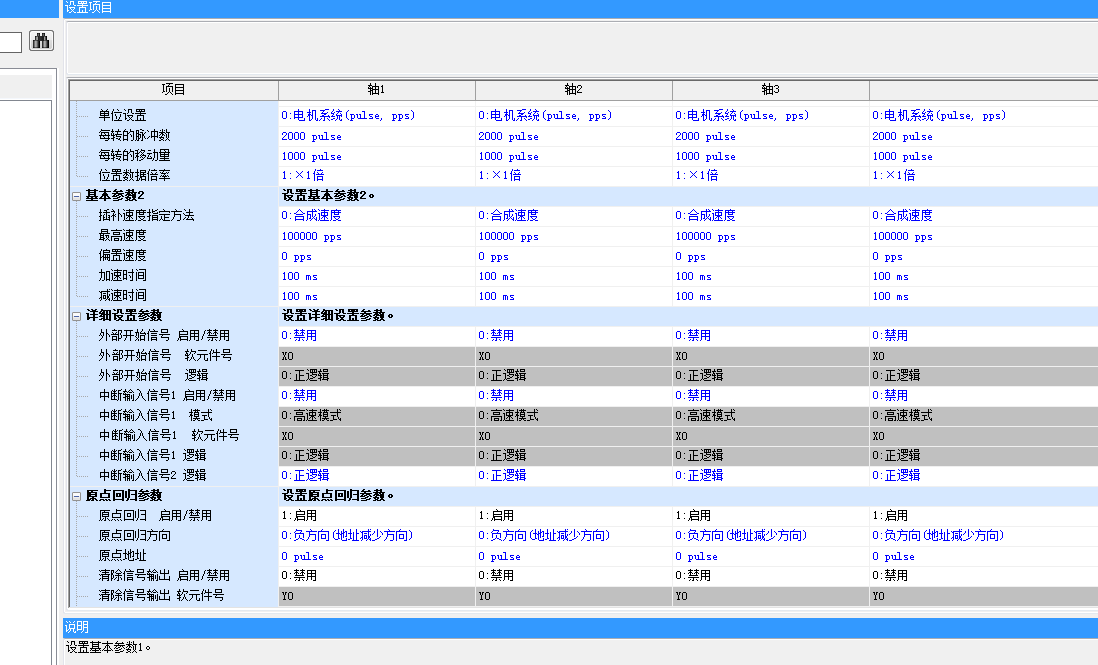Edit 最高速度 value for 轴1
The height and width of the screenshot is (665, 1098).
[376, 236]
